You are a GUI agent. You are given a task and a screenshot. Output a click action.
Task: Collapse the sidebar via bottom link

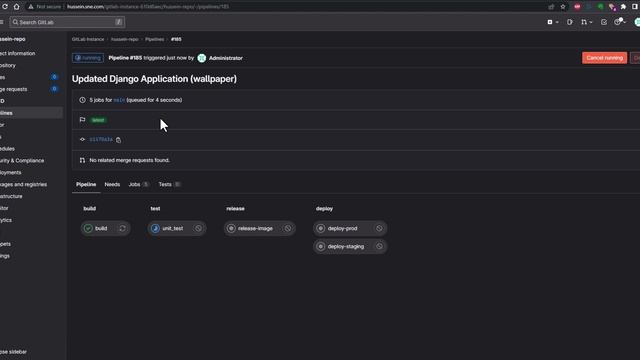coord(13,351)
